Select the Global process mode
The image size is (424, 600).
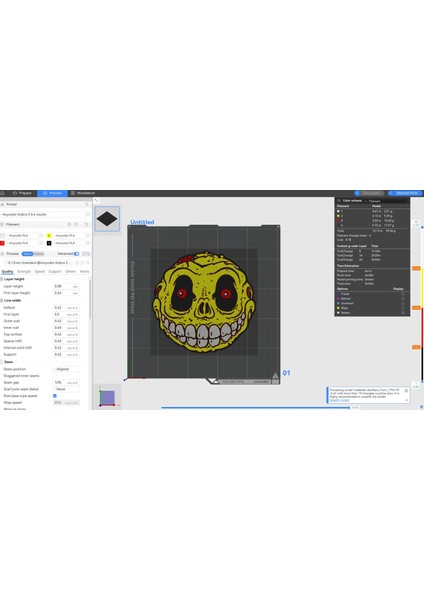(28, 254)
